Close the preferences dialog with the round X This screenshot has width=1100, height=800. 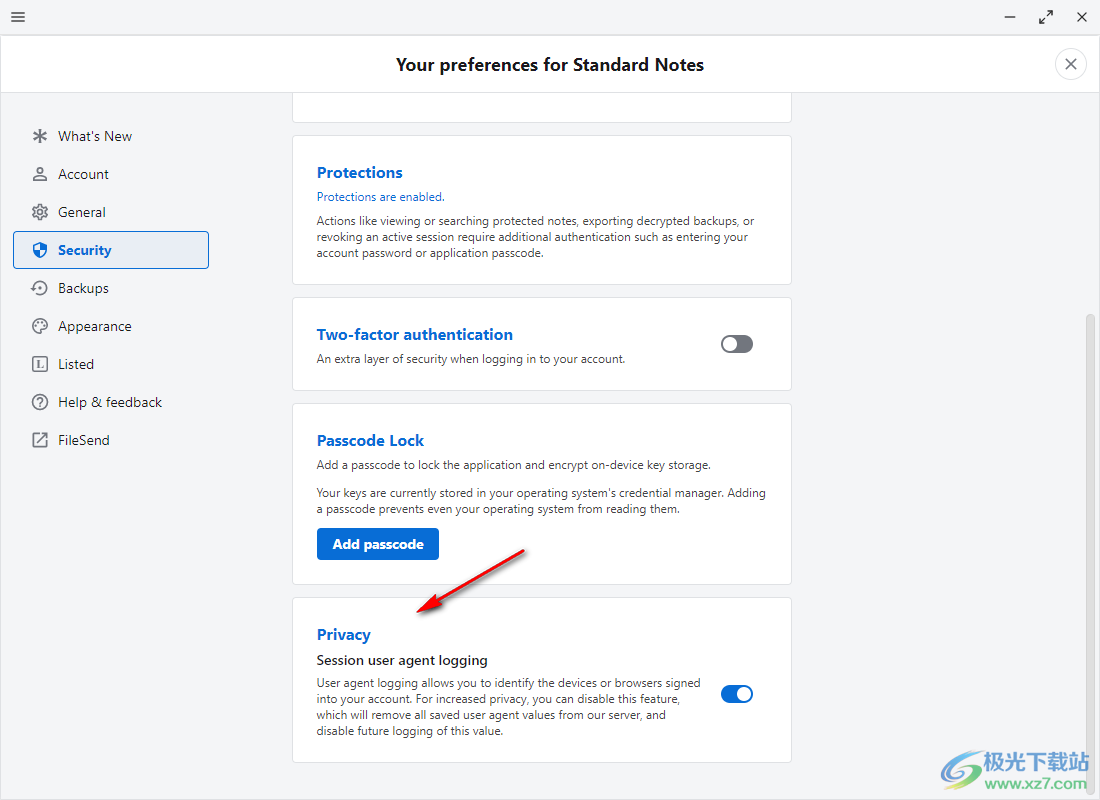(1071, 65)
